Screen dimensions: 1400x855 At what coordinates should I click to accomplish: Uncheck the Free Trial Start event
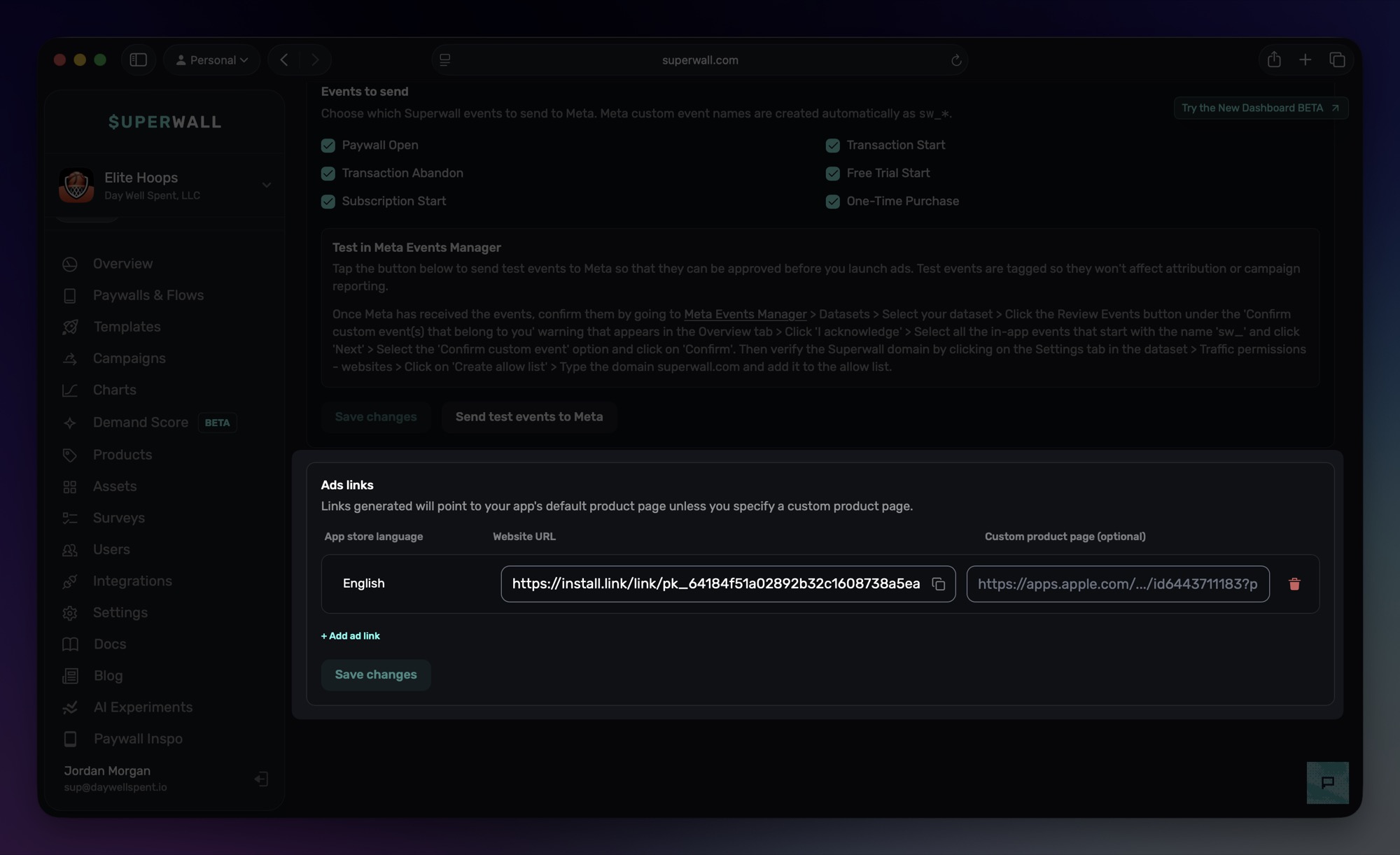[833, 174]
